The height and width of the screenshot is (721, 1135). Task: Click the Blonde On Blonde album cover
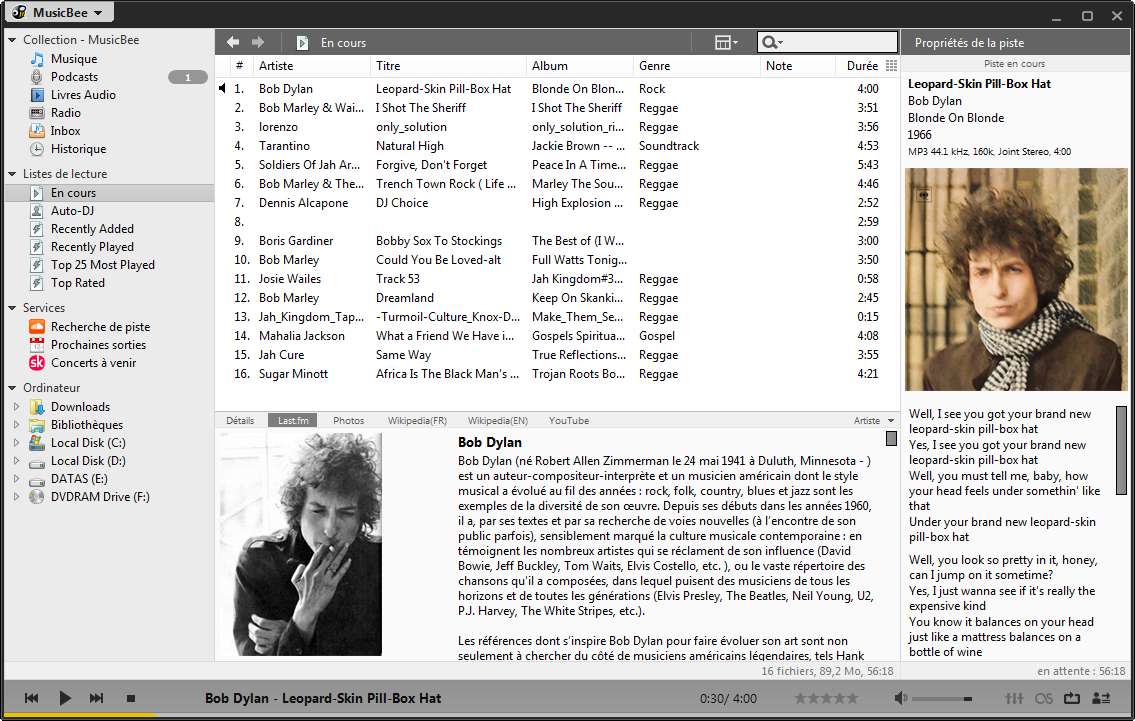click(1016, 279)
